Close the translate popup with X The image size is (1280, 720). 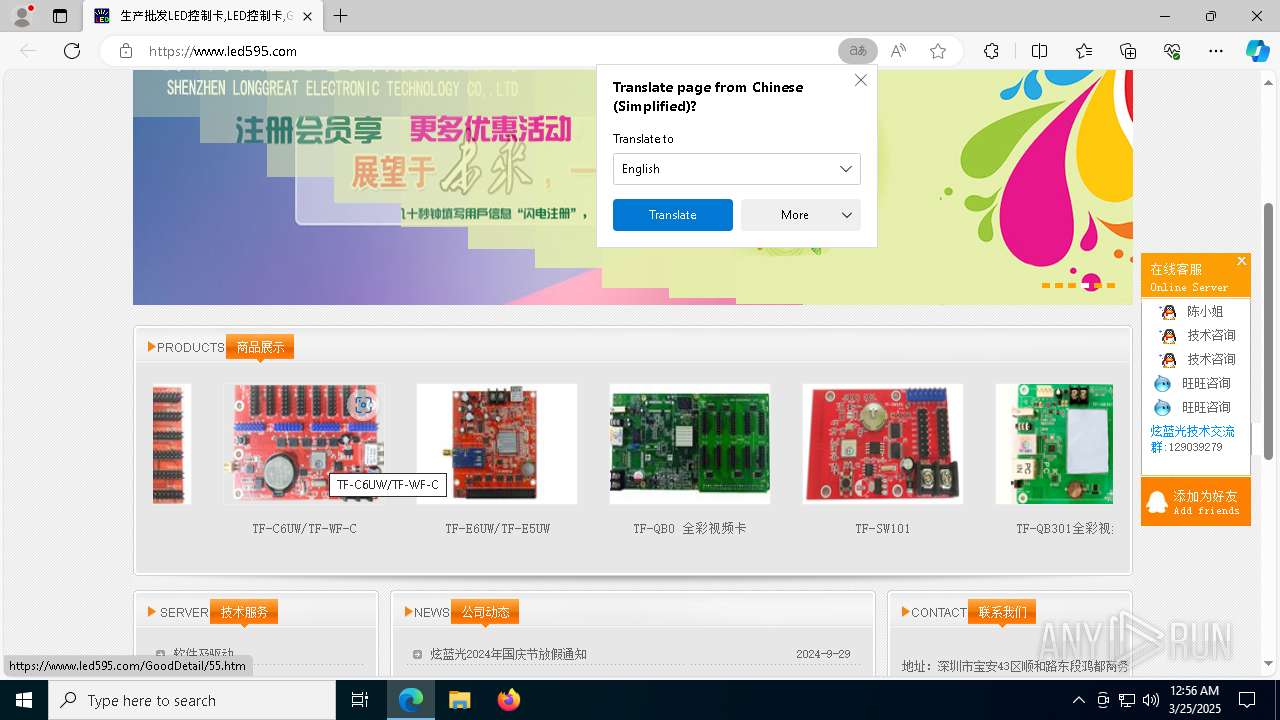(861, 81)
